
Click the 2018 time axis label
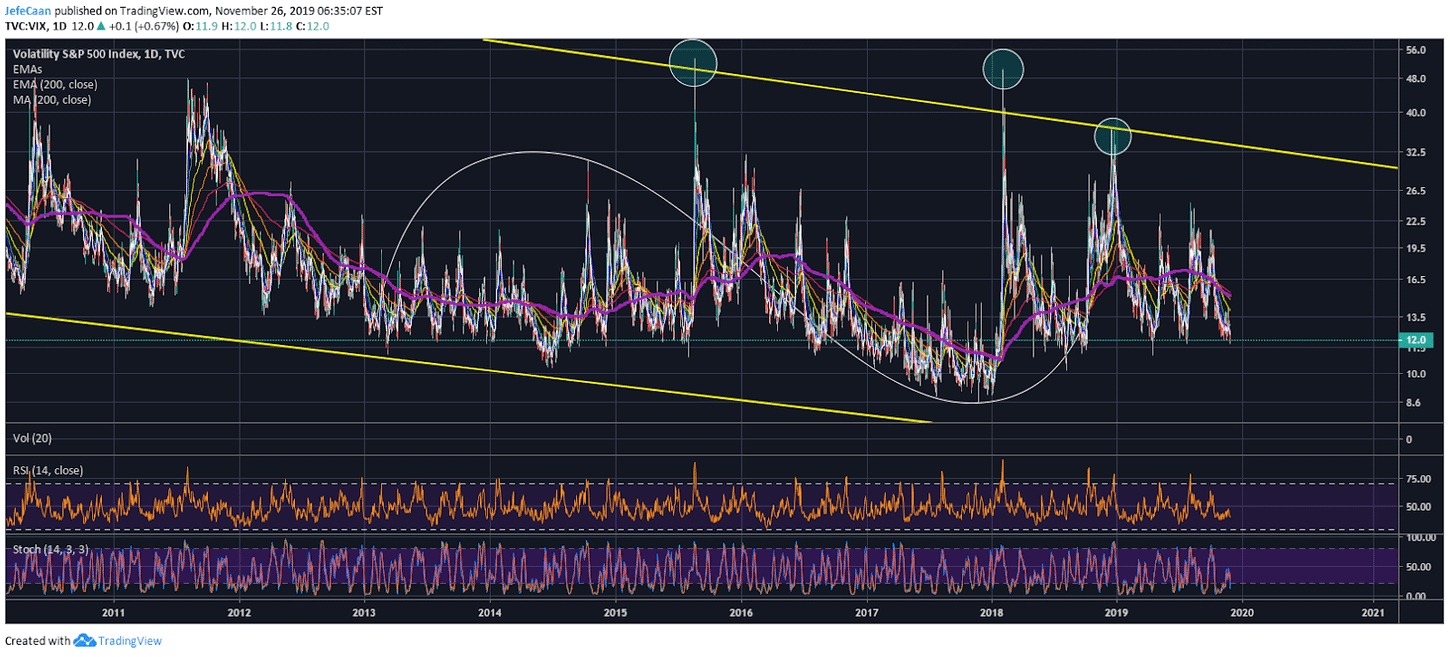[992, 613]
